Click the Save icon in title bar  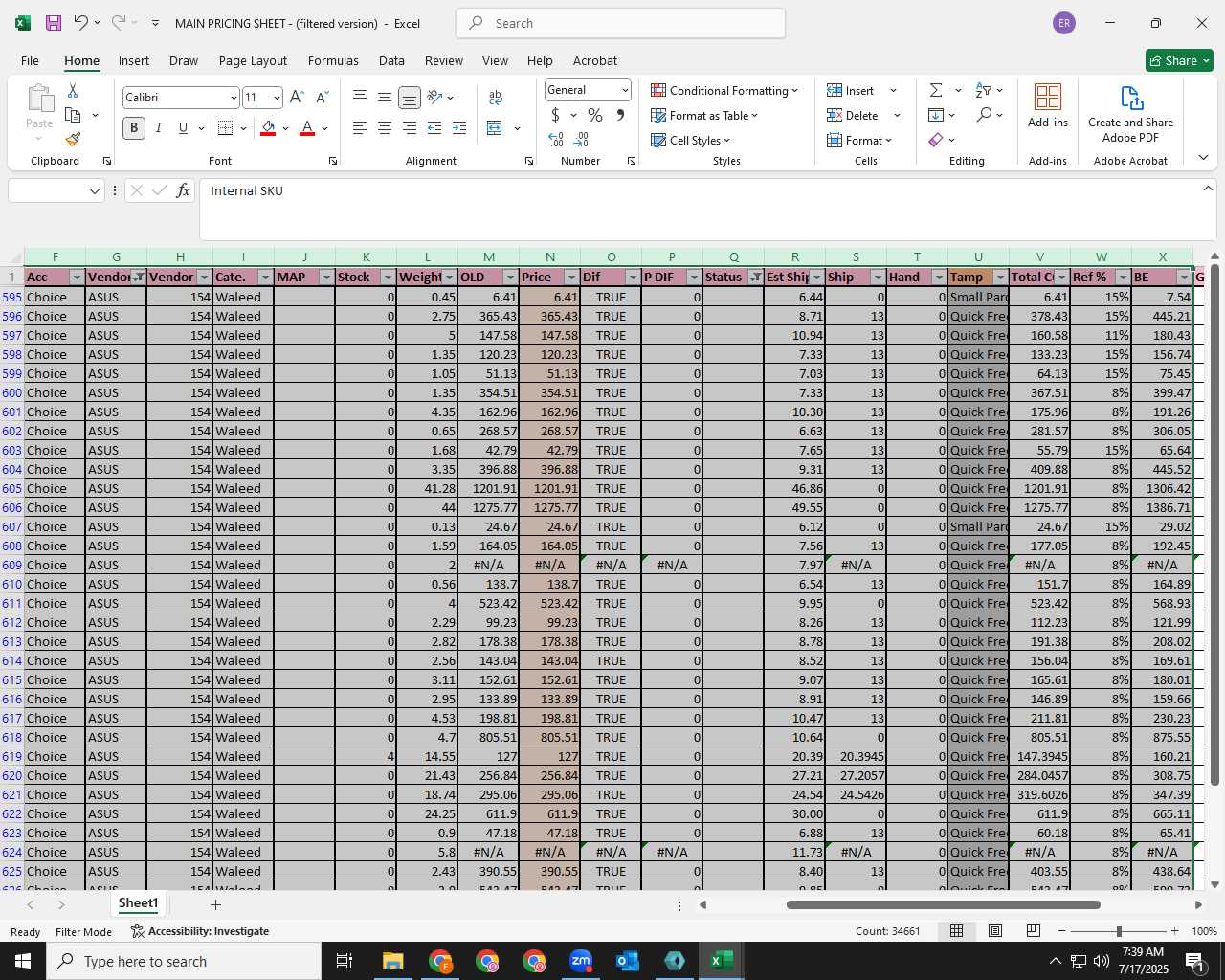coord(54,23)
